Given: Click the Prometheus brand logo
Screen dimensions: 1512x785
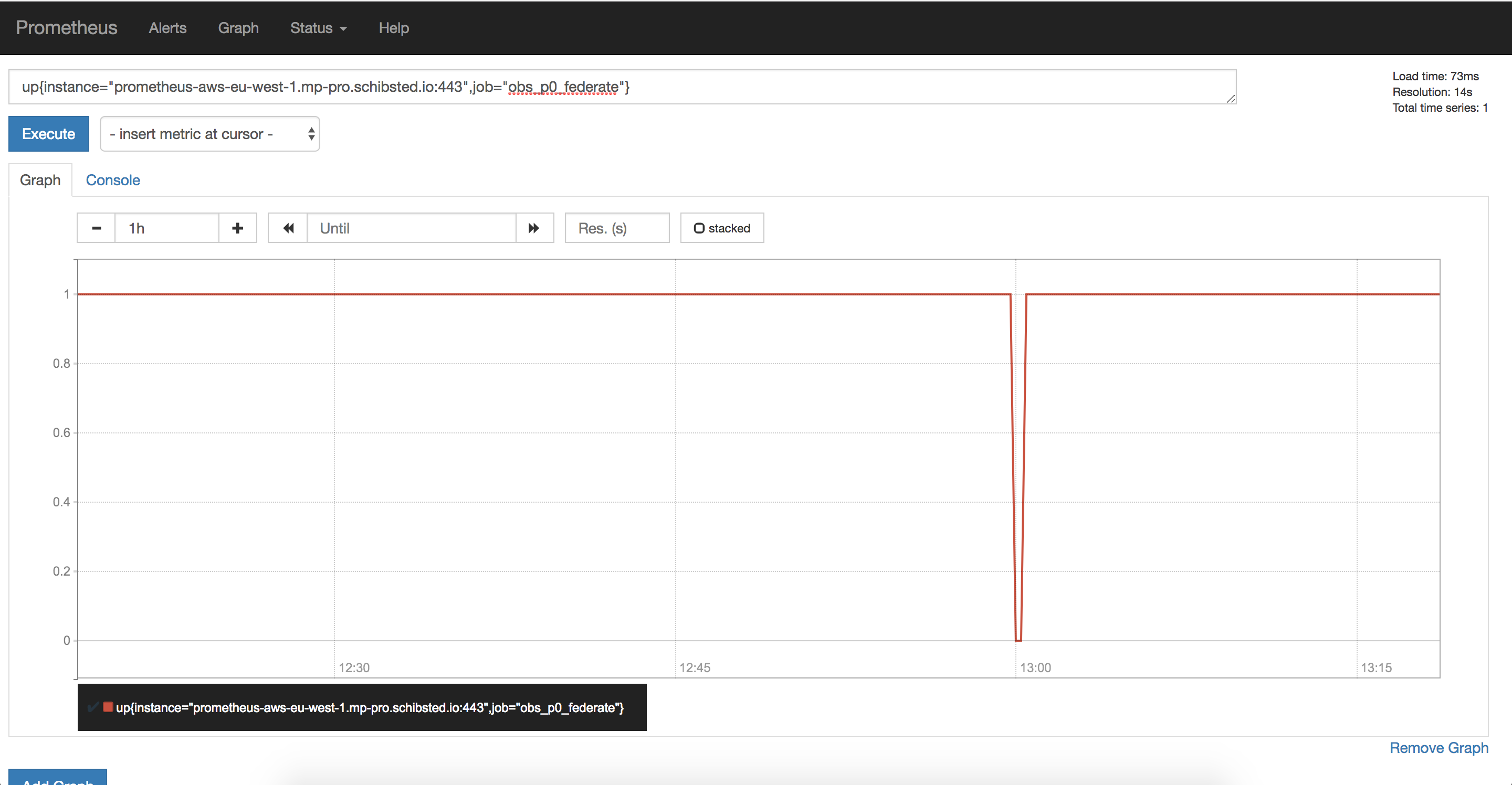Looking at the screenshot, I should point(66,28).
